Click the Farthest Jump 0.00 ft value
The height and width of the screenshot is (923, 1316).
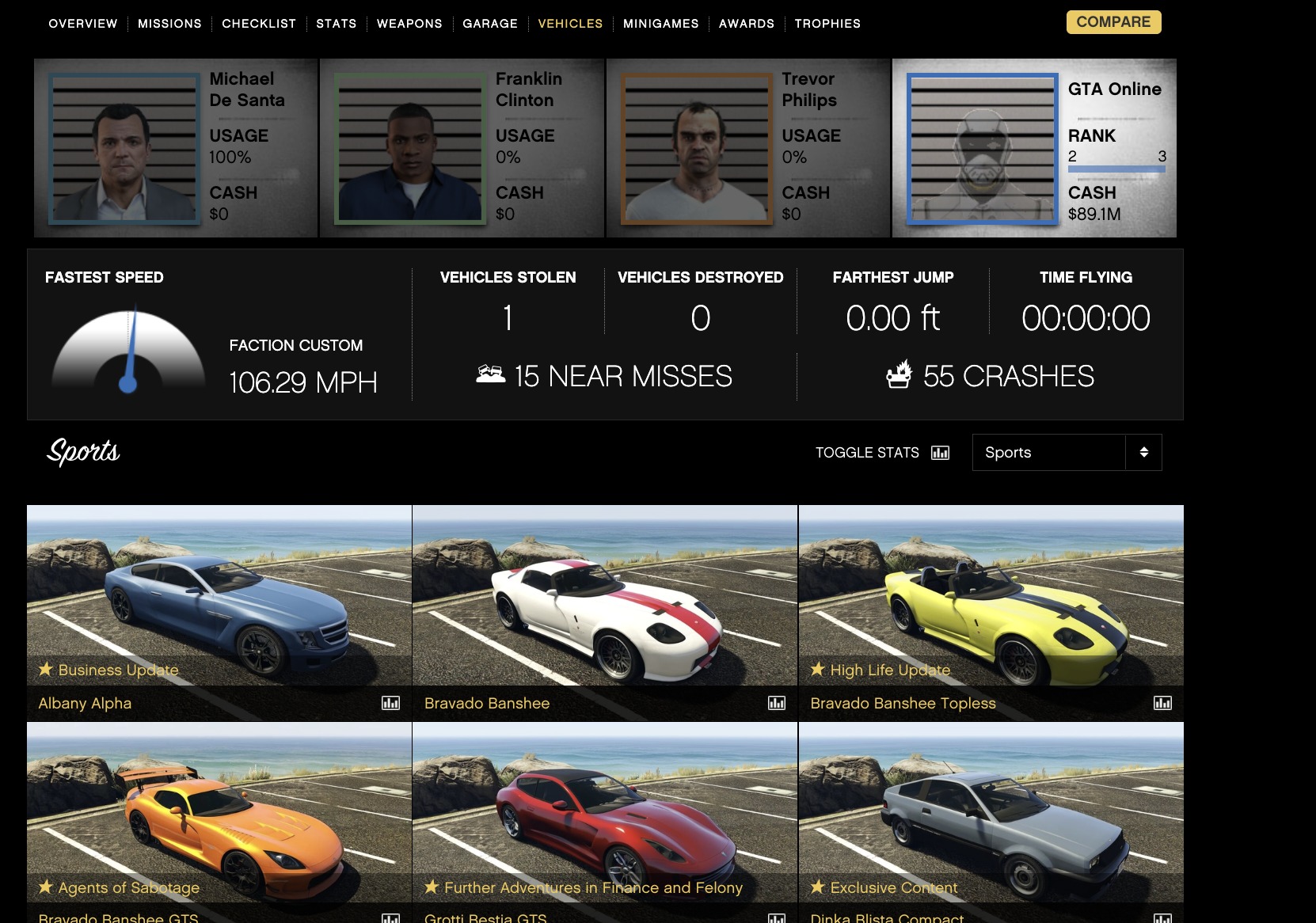[892, 318]
